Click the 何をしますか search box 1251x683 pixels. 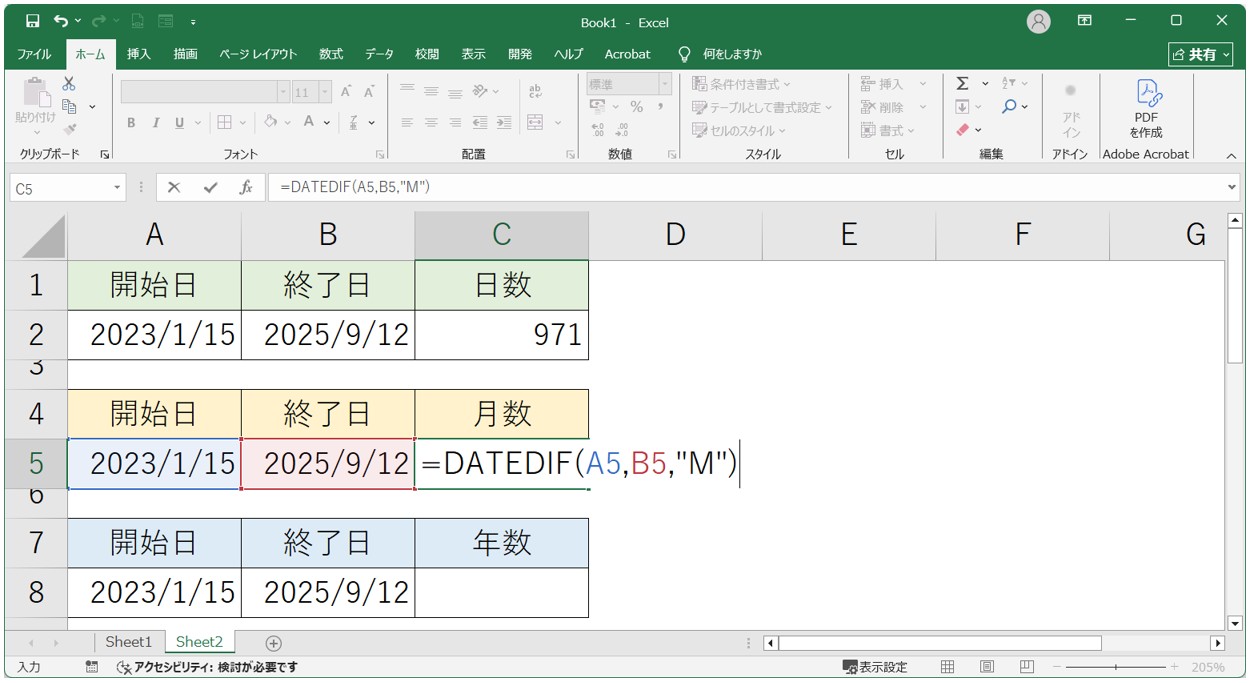pos(732,54)
